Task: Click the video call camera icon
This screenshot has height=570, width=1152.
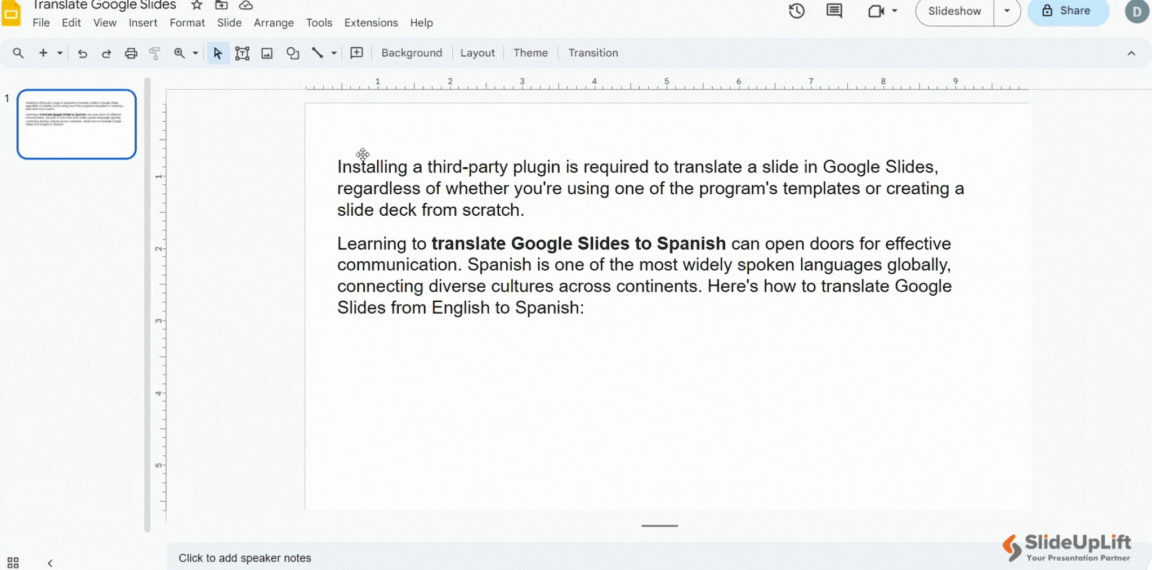Action: coord(875,11)
